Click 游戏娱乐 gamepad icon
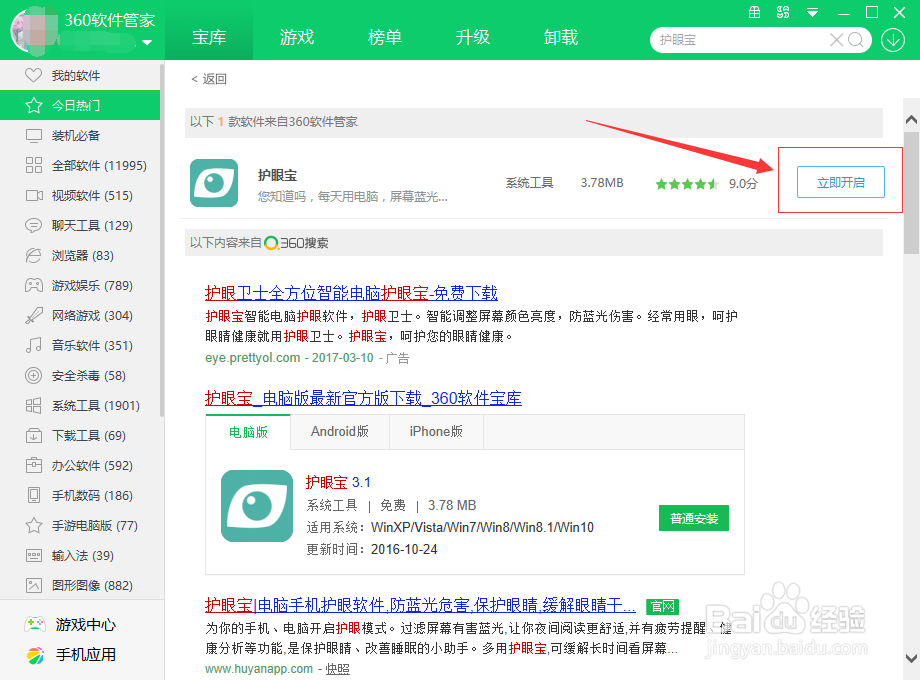Viewport: 920px width, 680px height. tap(33, 285)
